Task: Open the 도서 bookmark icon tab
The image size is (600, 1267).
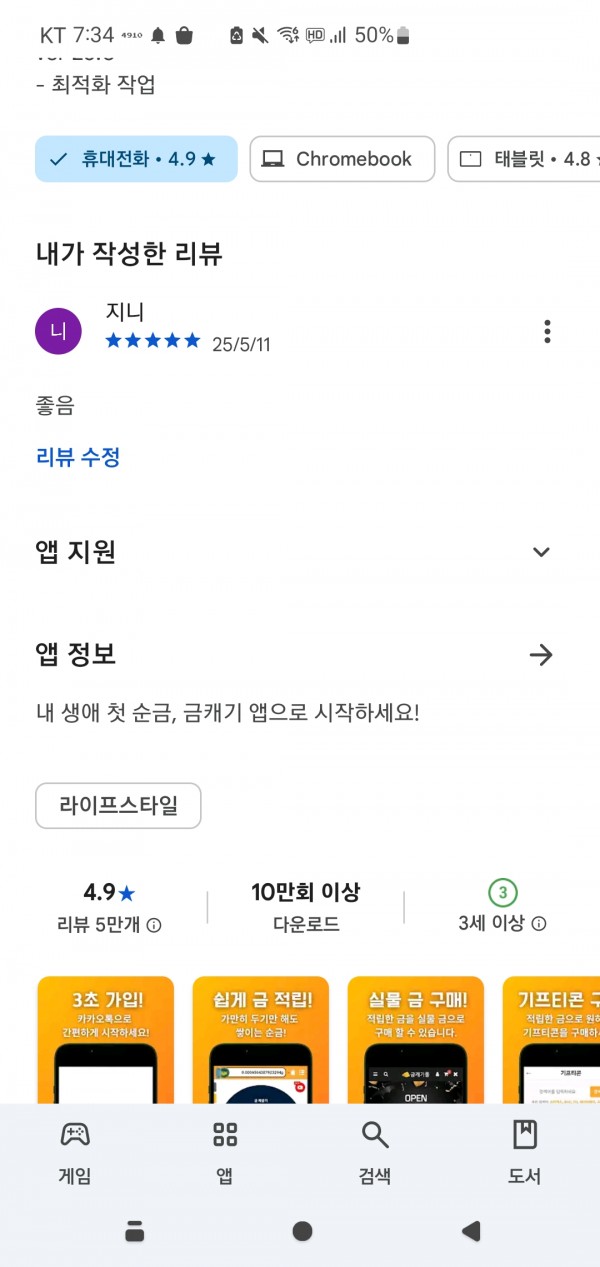Action: [525, 1134]
